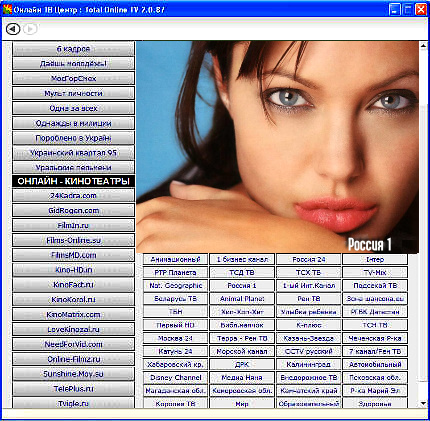This screenshot has height=421, width=430.
Task: Maximize the Total Online TV window
Action: tap(407, 9)
